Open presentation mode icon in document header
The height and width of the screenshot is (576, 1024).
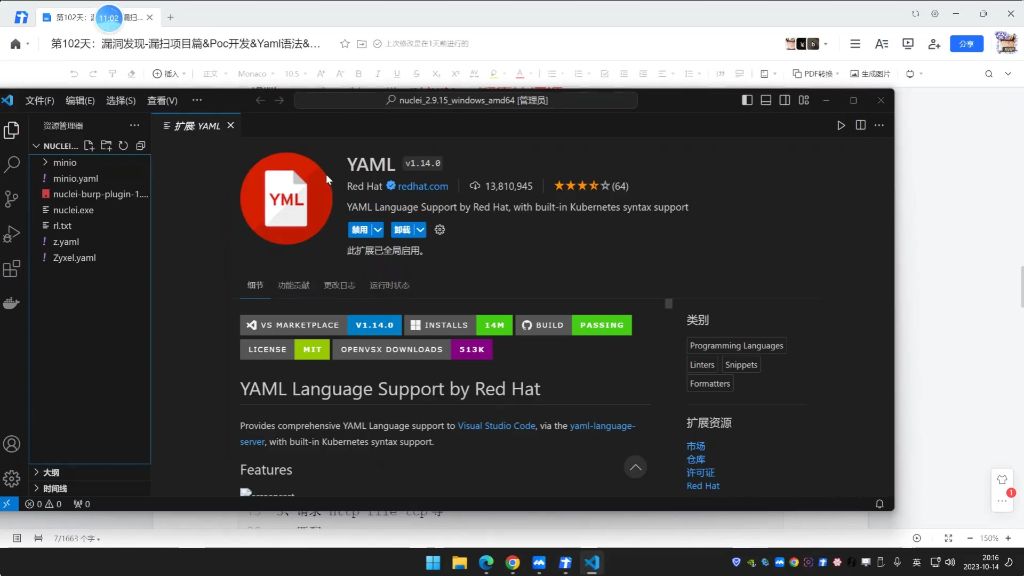point(908,44)
